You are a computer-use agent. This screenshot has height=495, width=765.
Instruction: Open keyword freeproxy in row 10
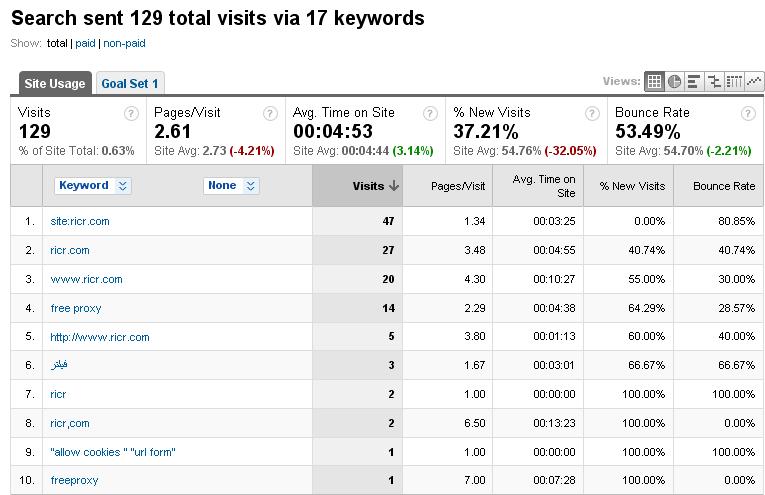[x=74, y=480]
